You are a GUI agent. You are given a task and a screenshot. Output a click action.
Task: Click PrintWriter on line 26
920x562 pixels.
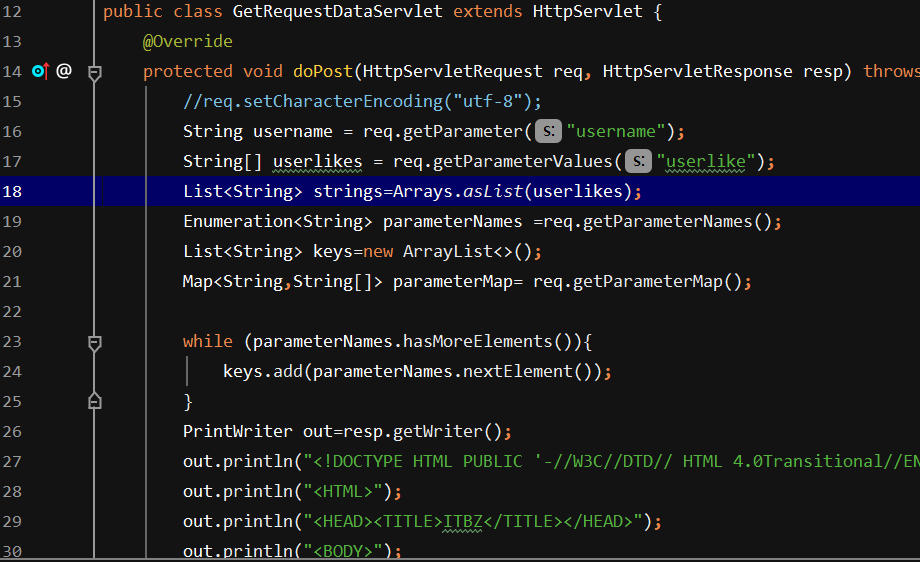tap(238, 431)
